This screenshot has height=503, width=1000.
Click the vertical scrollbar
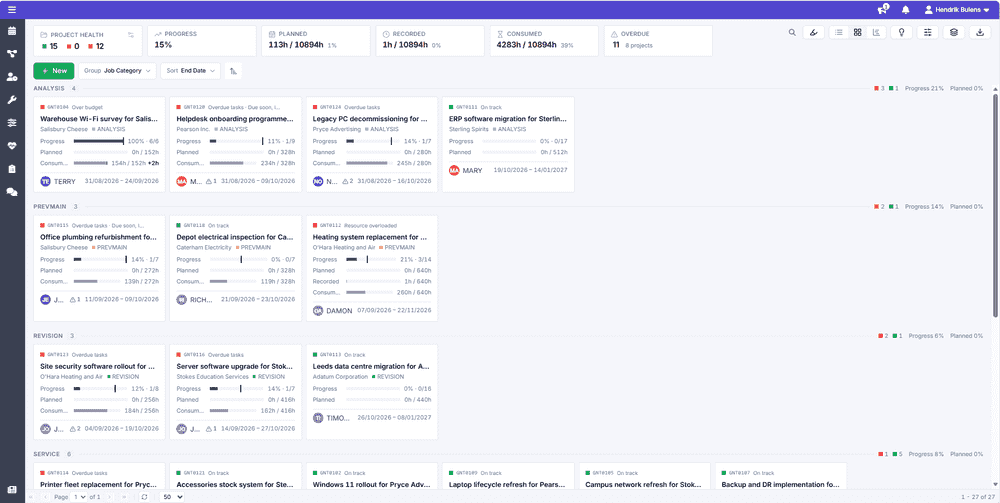tap(996, 204)
